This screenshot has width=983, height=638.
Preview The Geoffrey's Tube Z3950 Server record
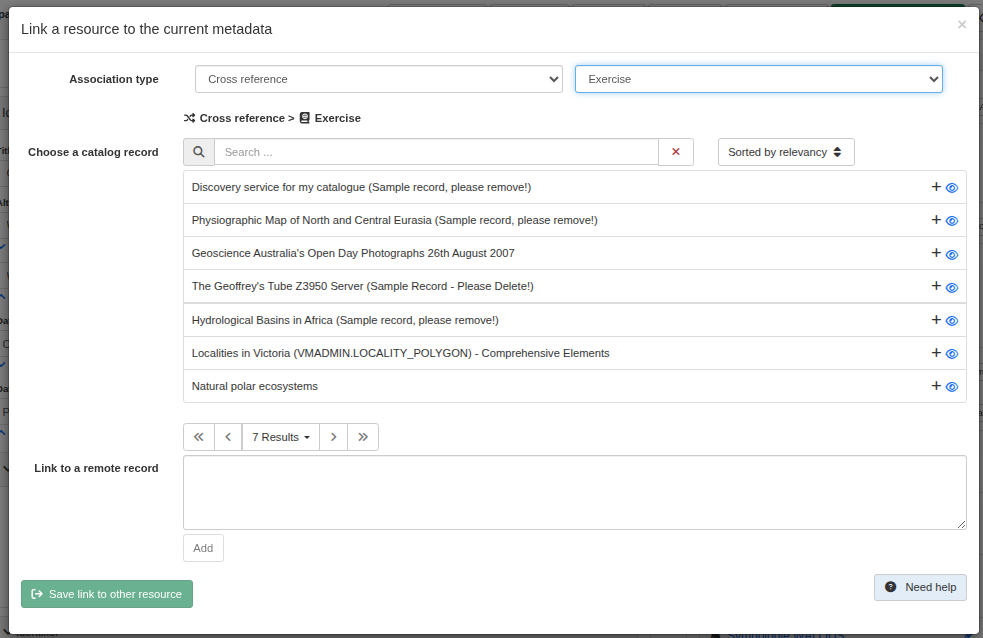pos(952,287)
